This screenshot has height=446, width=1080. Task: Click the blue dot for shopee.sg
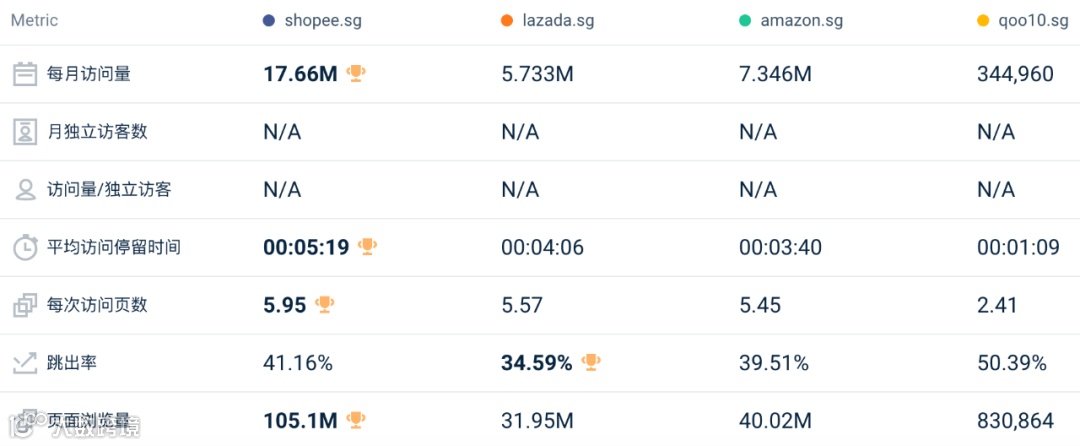click(268, 21)
